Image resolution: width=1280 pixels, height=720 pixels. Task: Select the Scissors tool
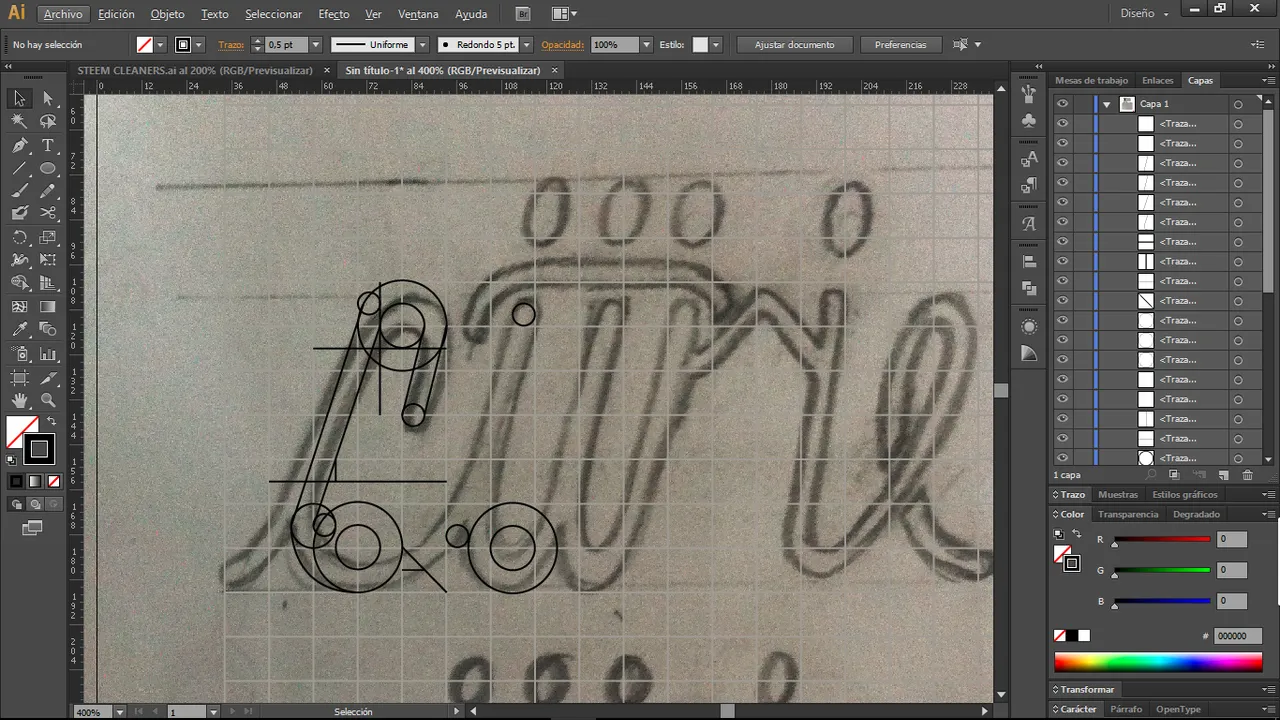click(47, 213)
